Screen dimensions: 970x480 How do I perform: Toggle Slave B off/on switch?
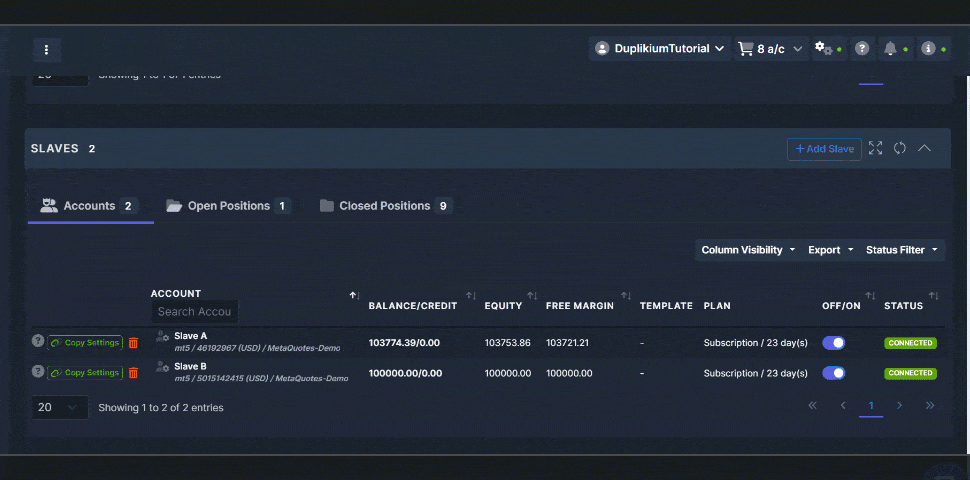pyautogui.click(x=833, y=373)
